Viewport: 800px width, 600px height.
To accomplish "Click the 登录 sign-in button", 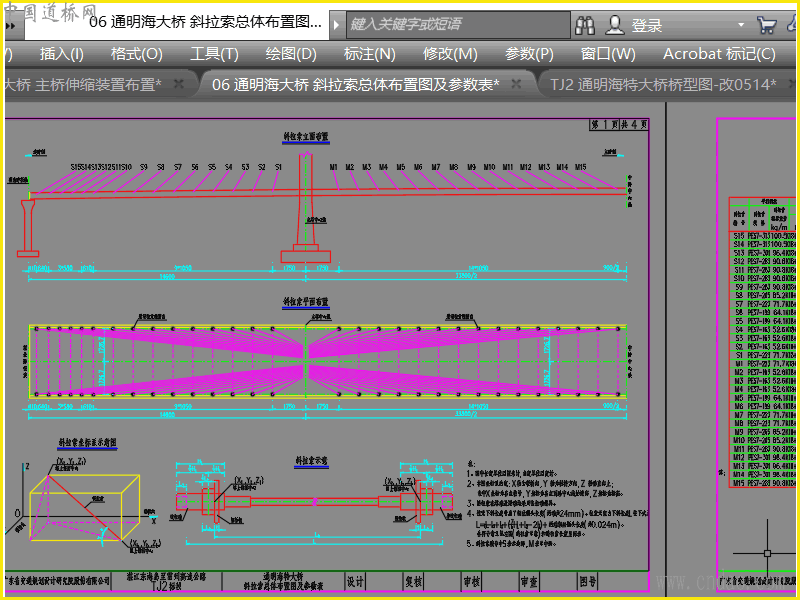I will [x=647, y=25].
